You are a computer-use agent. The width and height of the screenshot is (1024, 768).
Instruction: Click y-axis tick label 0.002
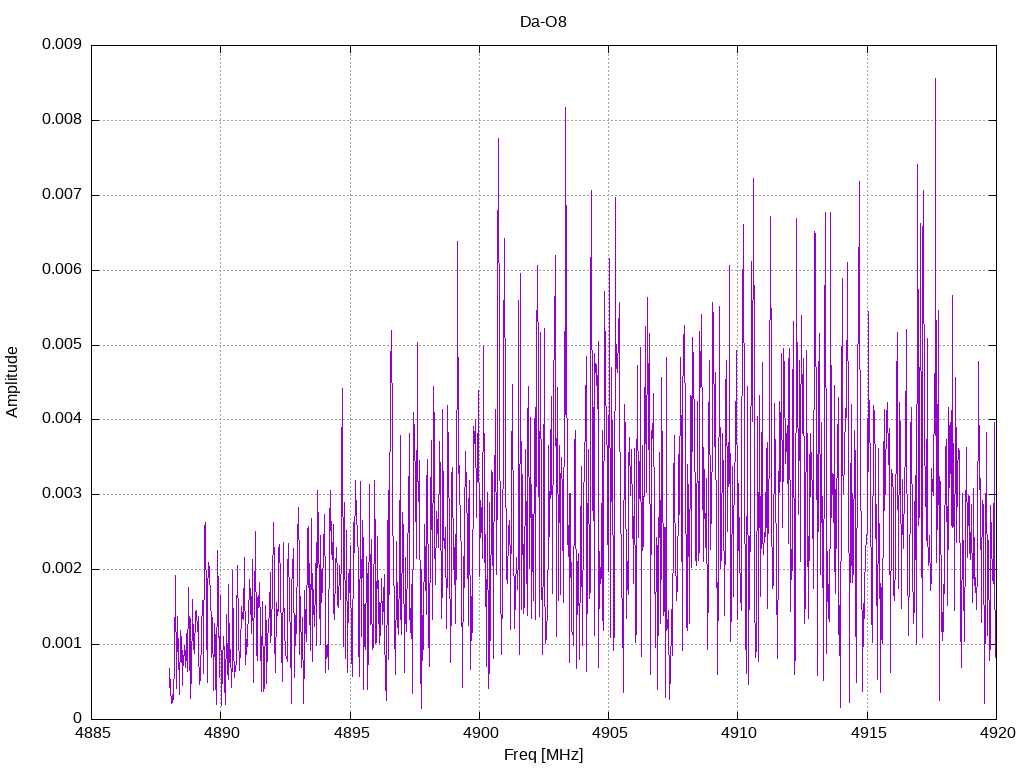click(62, 569)
